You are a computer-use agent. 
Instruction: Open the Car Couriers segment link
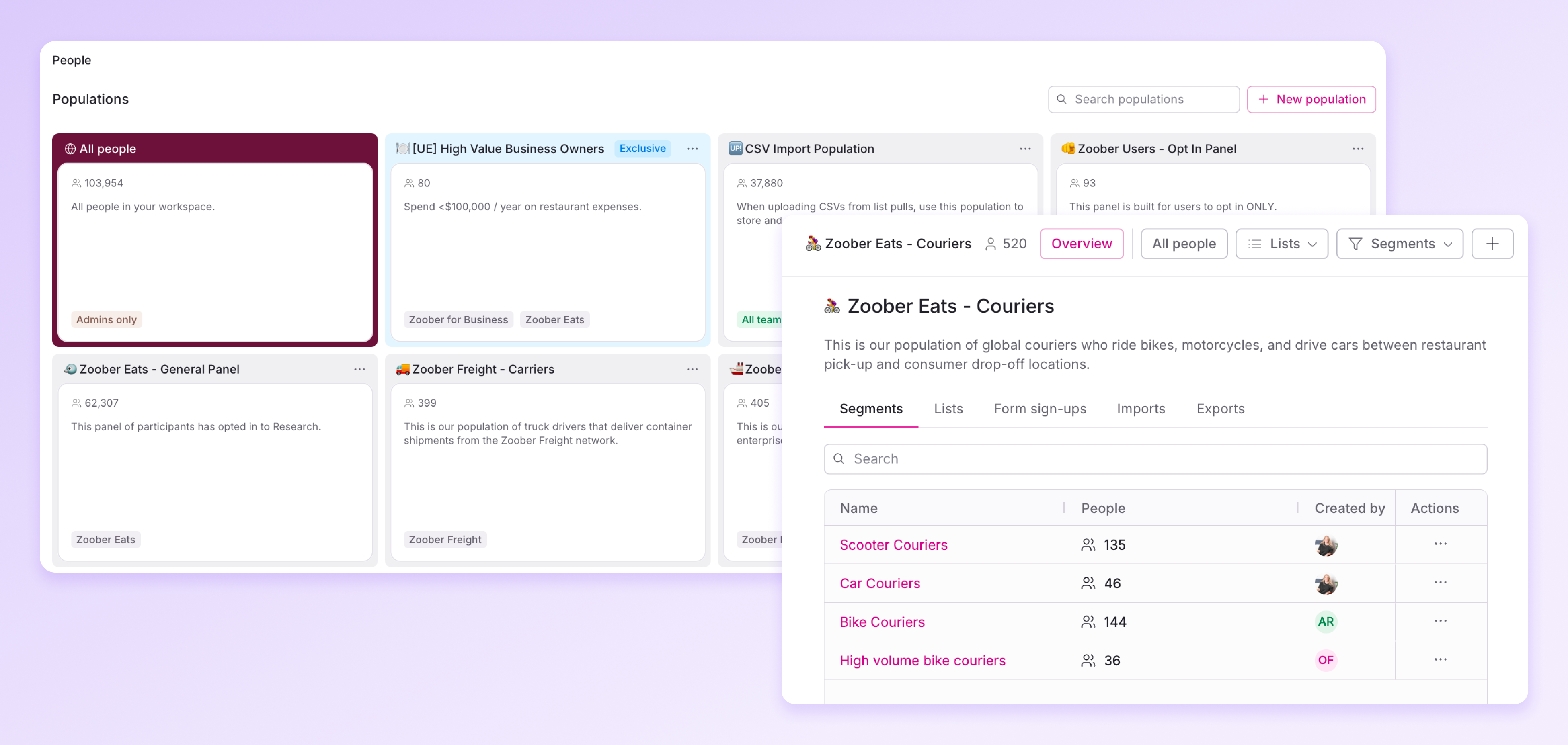880,583
